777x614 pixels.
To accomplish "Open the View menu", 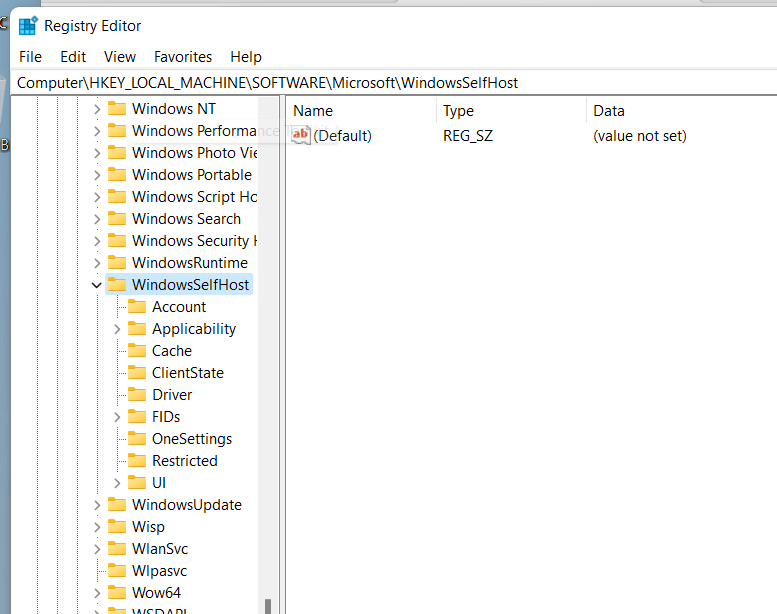I will click(x=120, y=57).
